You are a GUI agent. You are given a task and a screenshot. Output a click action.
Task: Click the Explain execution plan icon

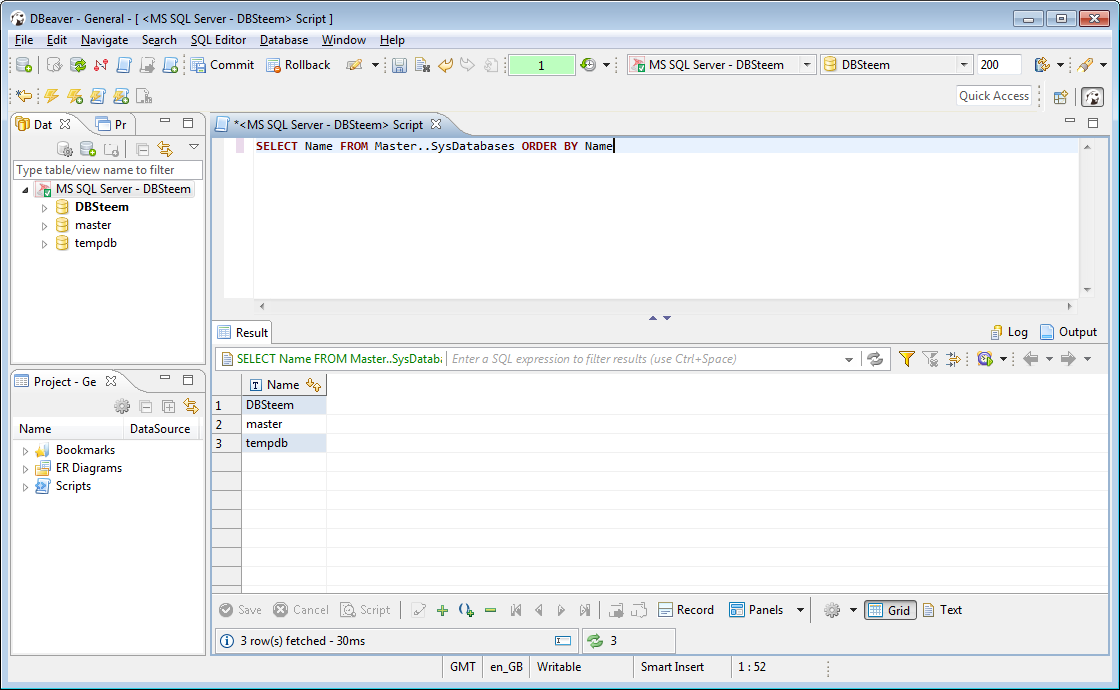[144, 96]
